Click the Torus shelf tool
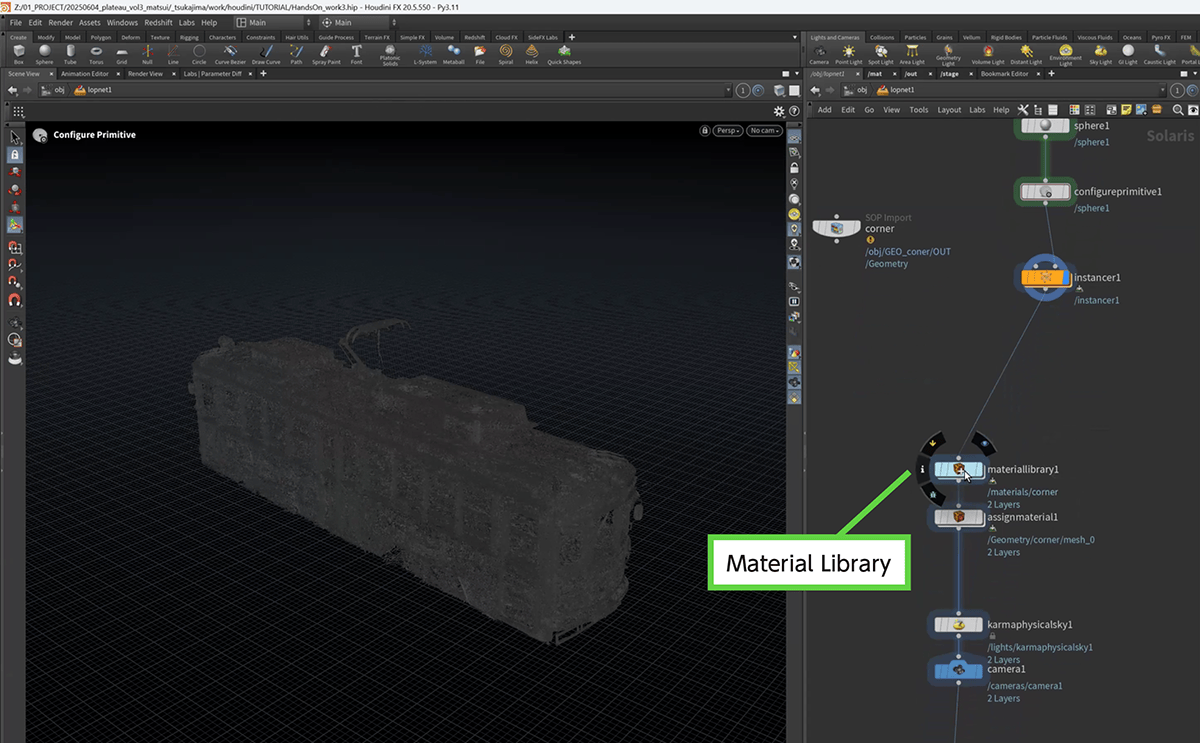The image size is (1200, 743). pyautogui.click(x=96, y=53)
